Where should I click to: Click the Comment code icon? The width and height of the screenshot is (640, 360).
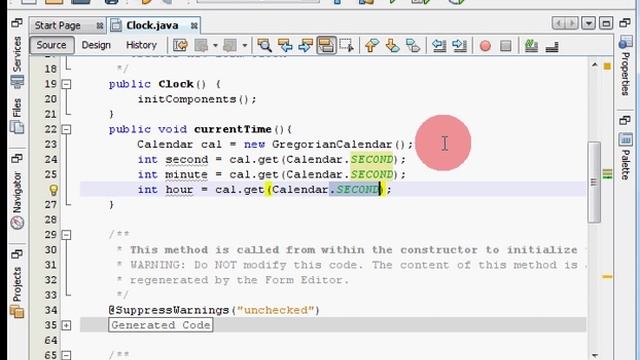tap(531, 45)
